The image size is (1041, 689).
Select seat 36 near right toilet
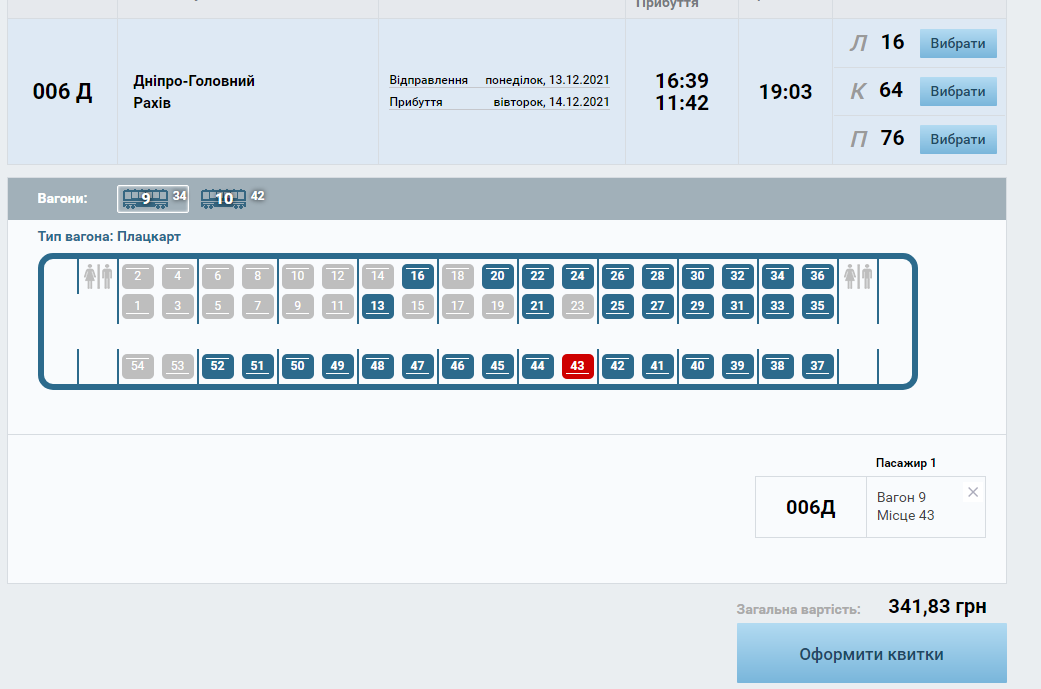click(x=817, y=276)
